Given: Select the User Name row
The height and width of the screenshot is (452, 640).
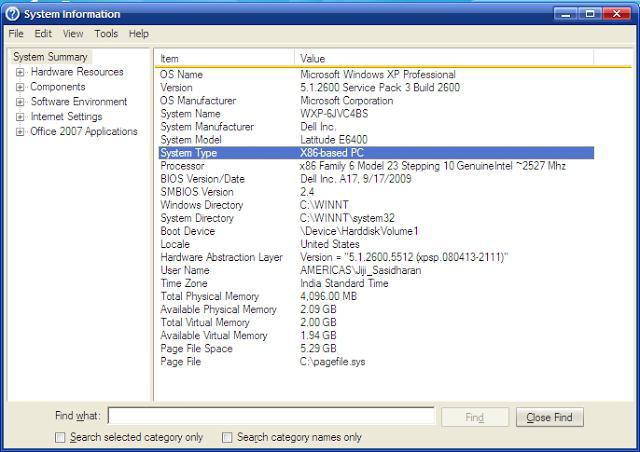Looking at the screenshot, I should coord(376,270).
